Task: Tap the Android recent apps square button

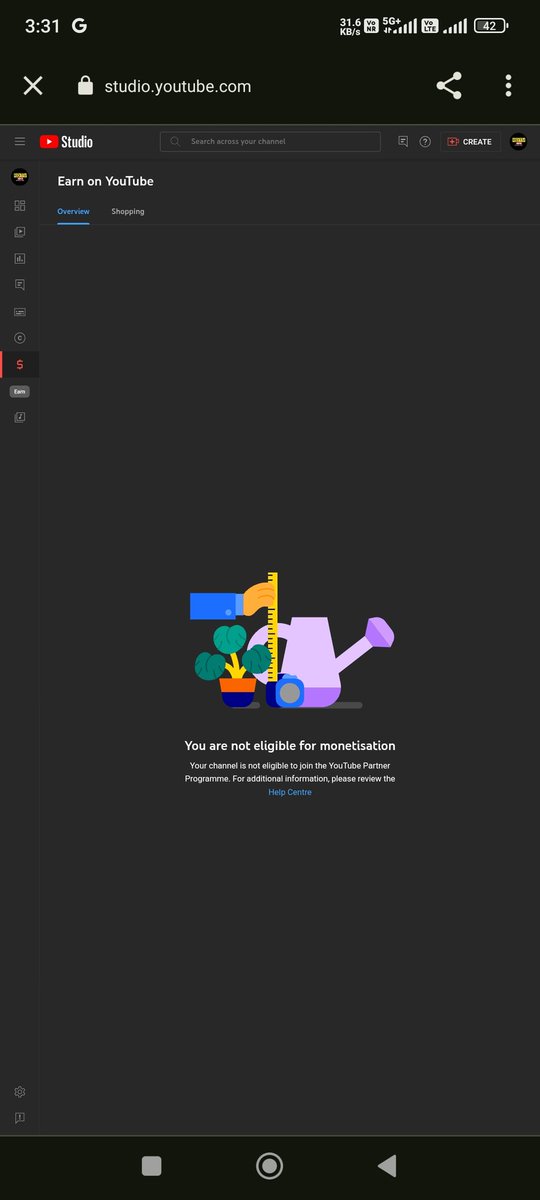Action: click(151, 1165)
